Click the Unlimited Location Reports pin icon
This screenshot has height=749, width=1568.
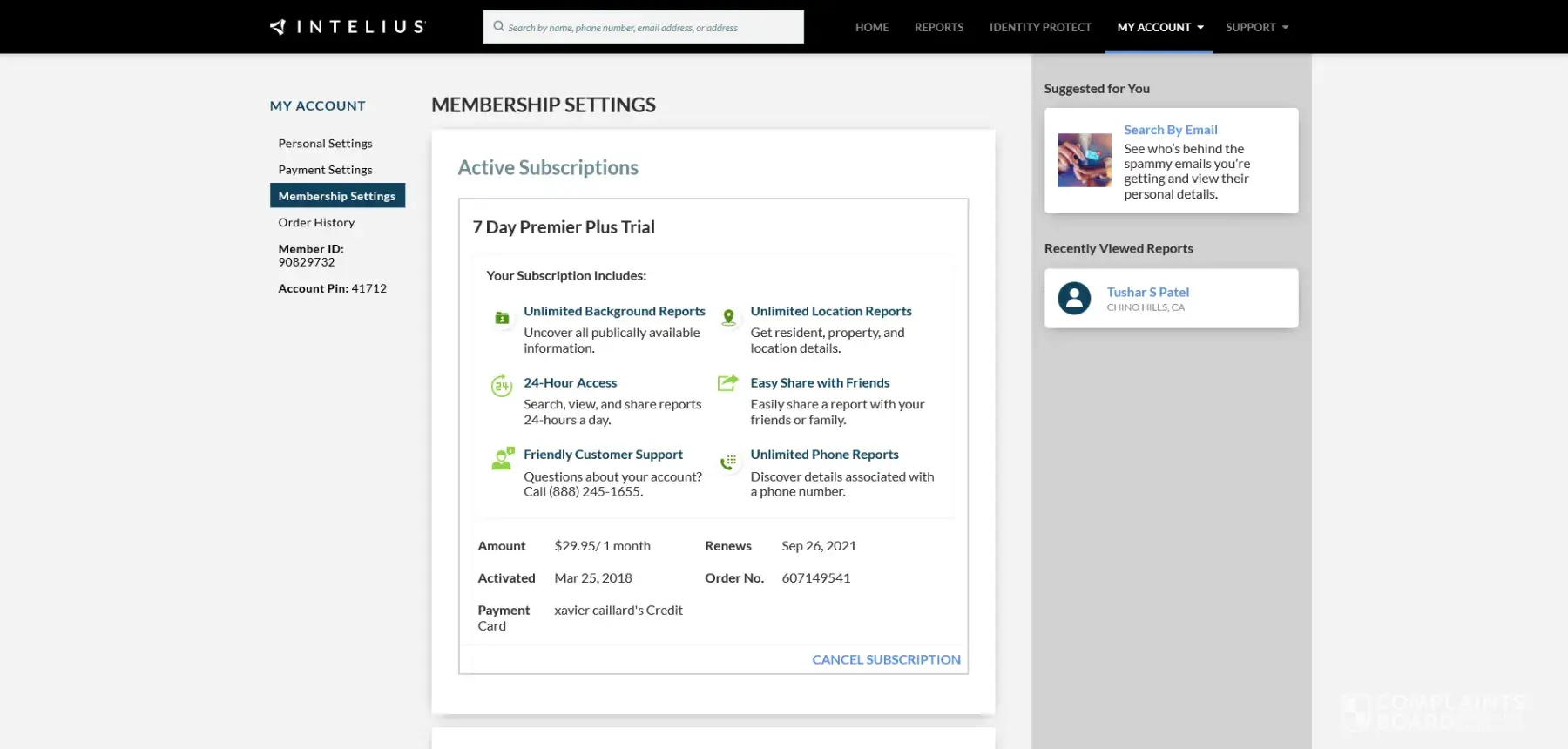[x=728, y=318]
